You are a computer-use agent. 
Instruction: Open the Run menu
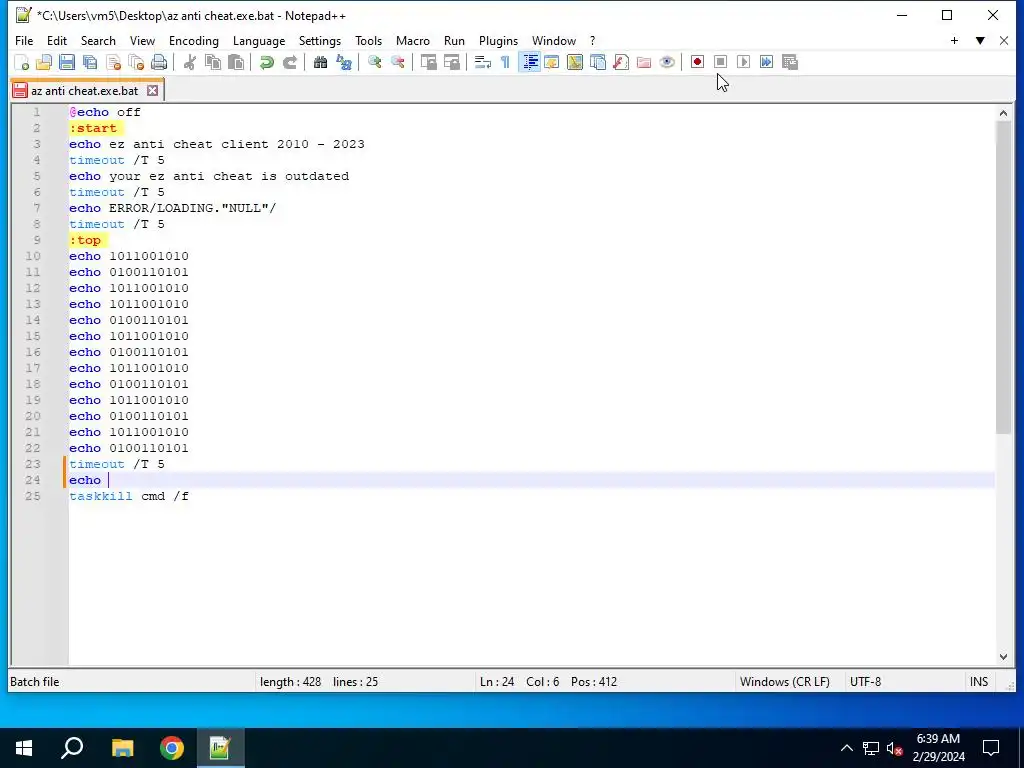click(454, 40)
